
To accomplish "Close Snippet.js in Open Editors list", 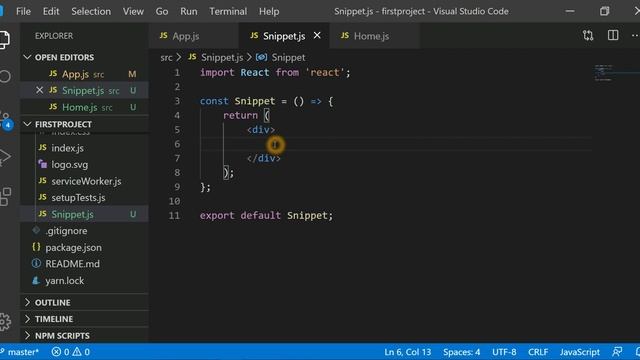I will coord(39,90).
